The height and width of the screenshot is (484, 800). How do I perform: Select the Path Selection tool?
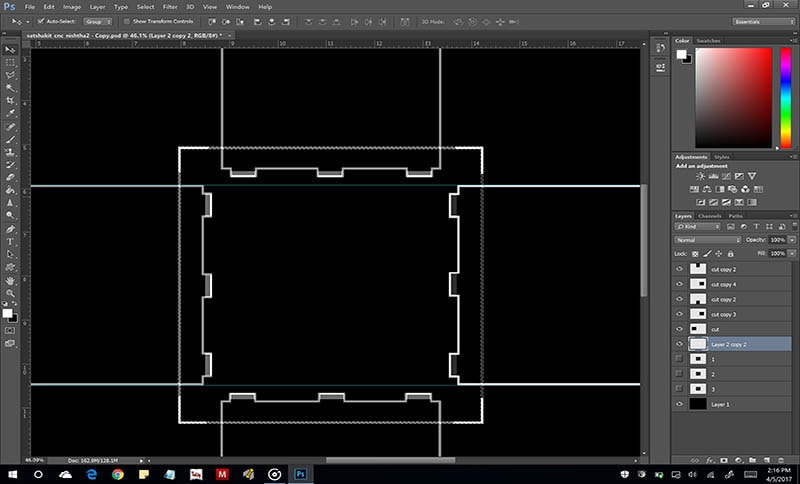(x=10, y=254)
